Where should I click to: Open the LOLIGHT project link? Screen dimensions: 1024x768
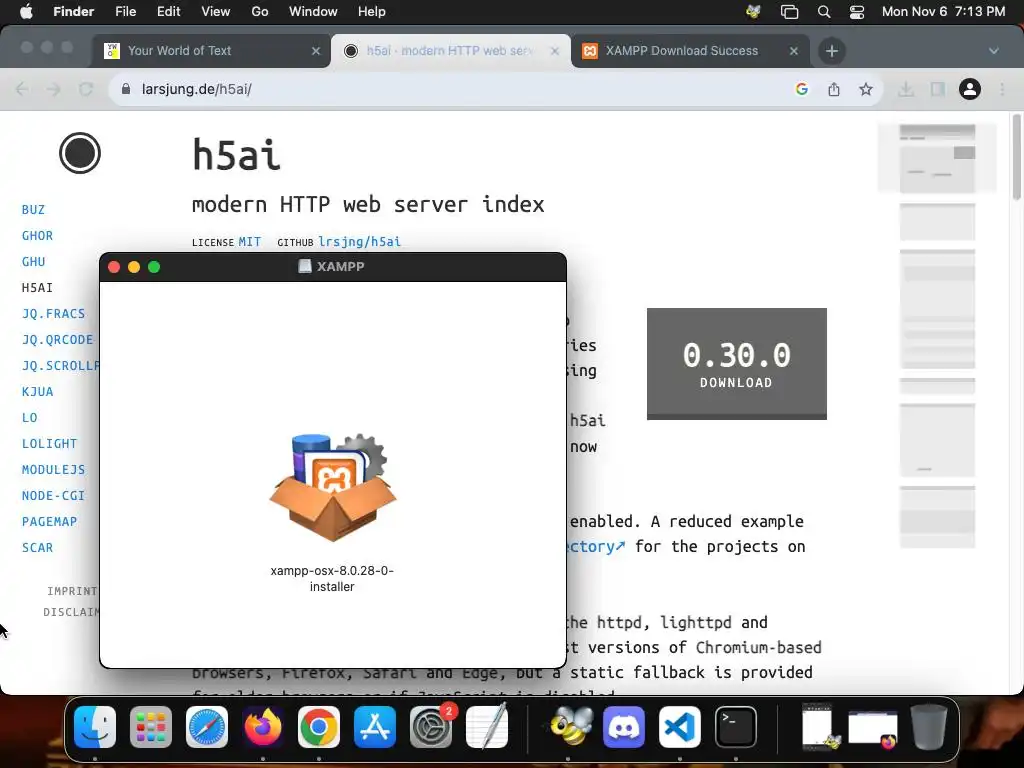[50, 444]
